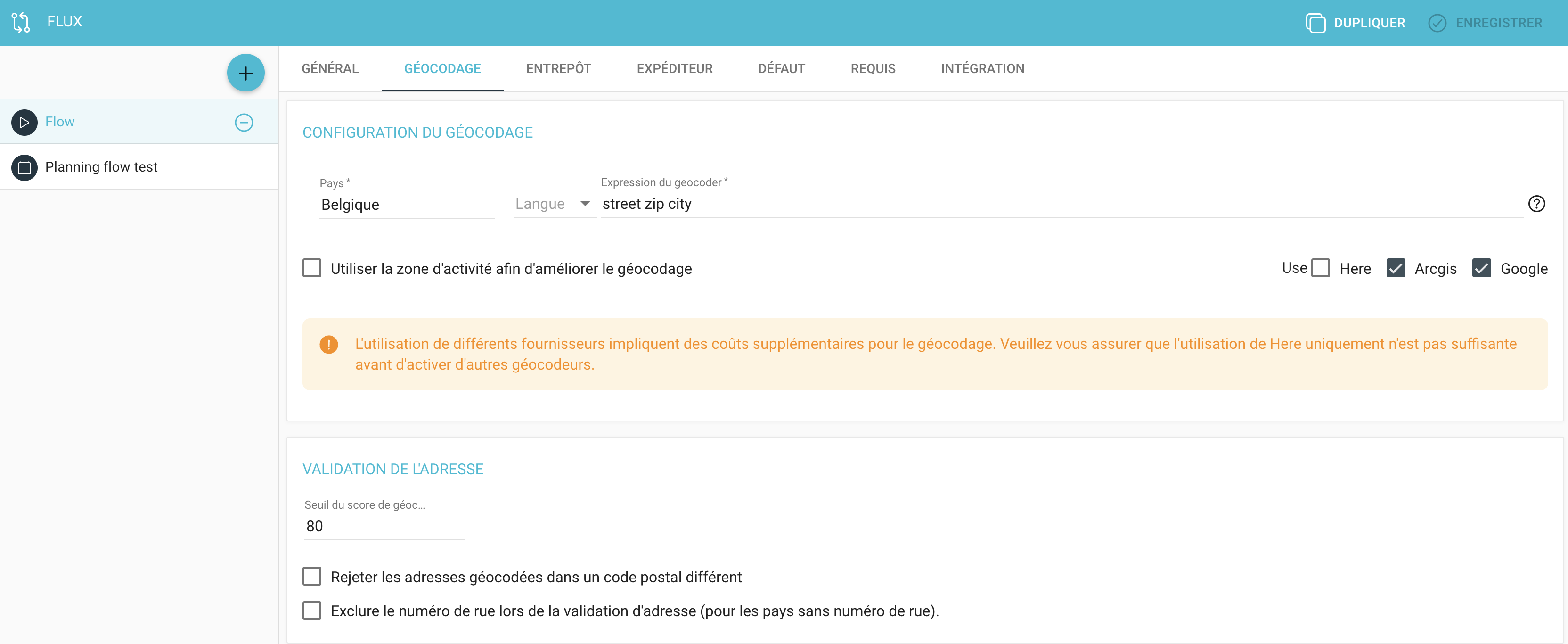The image size is (1568, 644).
Task: Go to the Entrepôt tab
Action: pyautogui.click(x=559, y=69)
